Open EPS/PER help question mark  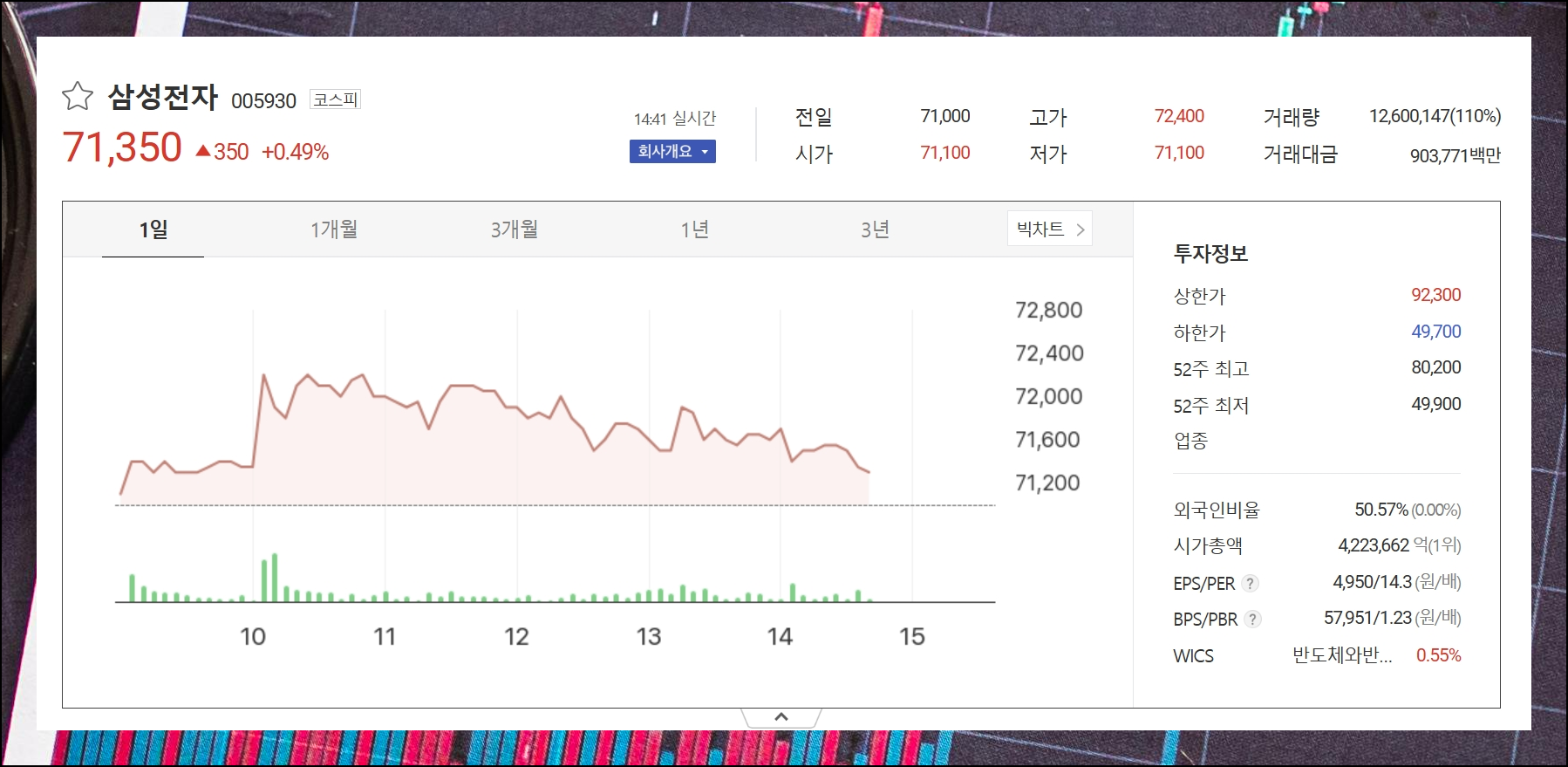(1250, 583)
